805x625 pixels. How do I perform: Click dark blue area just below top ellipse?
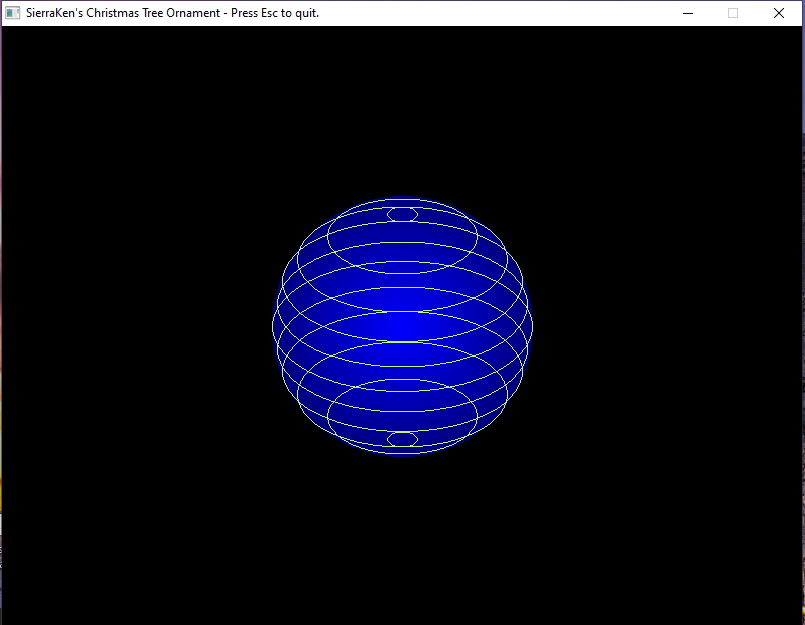402,232
